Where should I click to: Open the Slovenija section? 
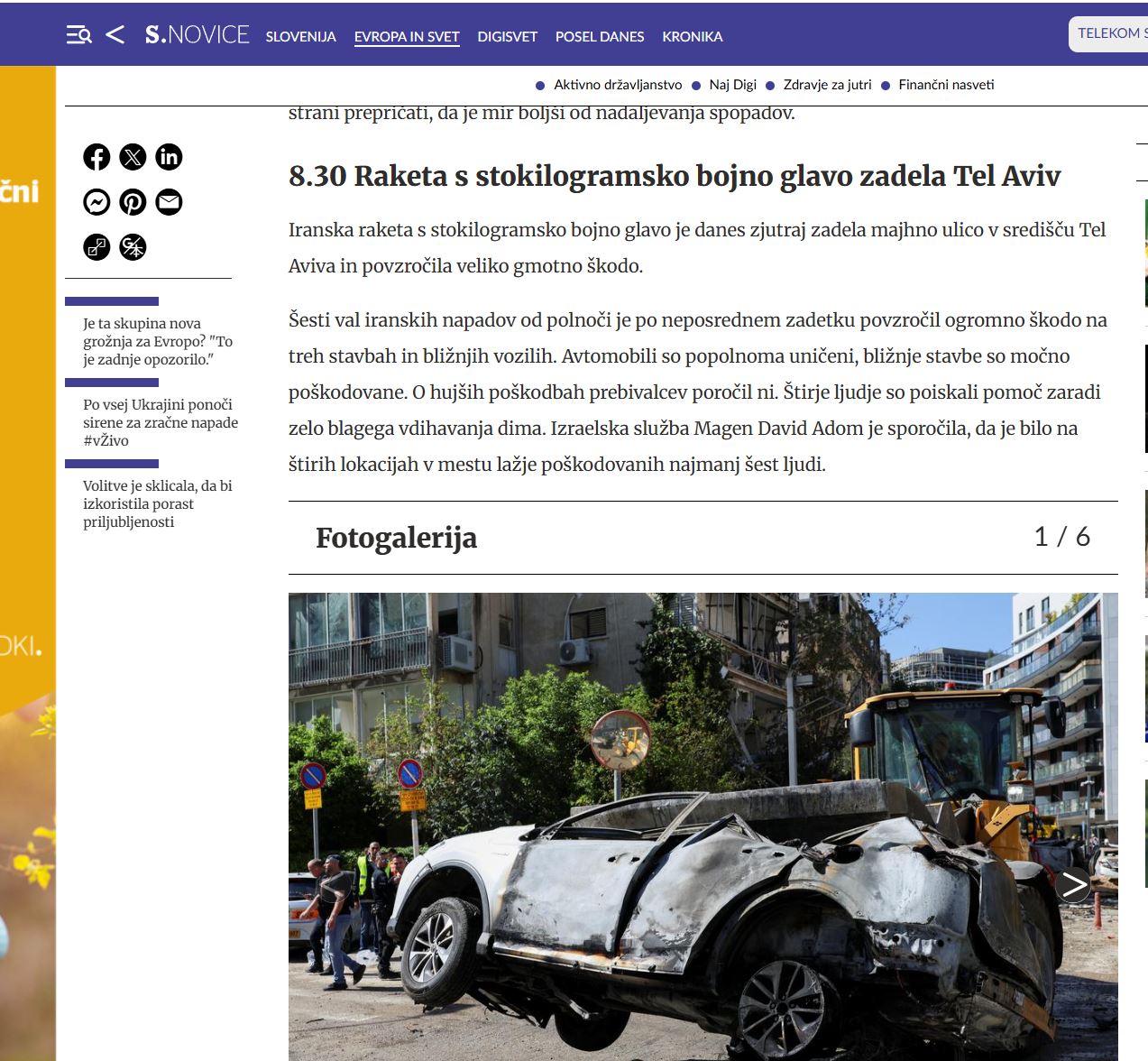pos(300,37)
